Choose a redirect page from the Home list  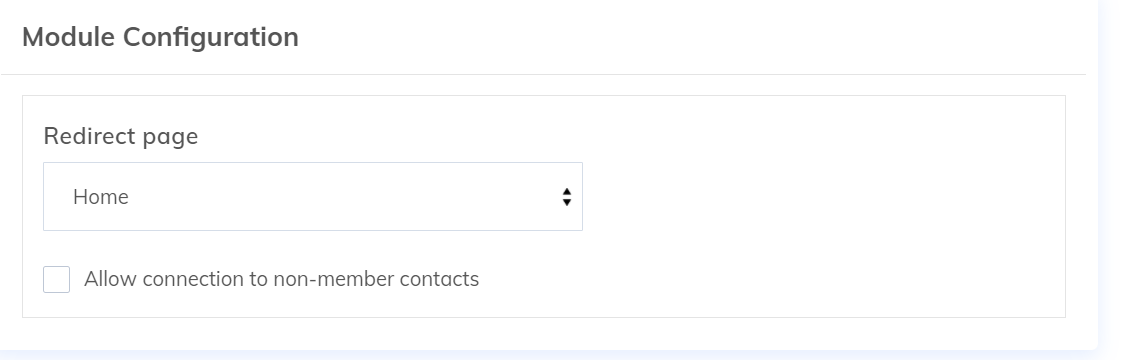point(312,196)
